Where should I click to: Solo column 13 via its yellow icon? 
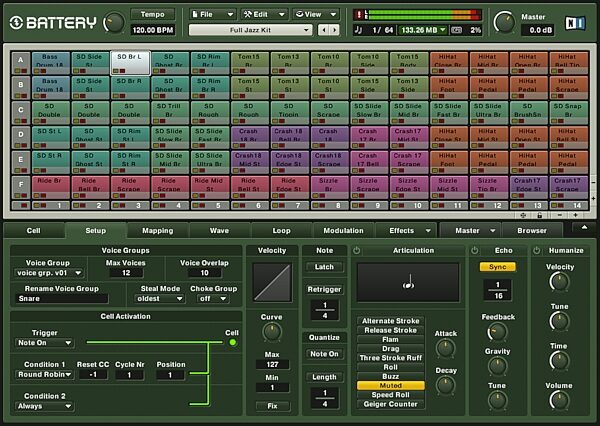(x=514, y=206)
